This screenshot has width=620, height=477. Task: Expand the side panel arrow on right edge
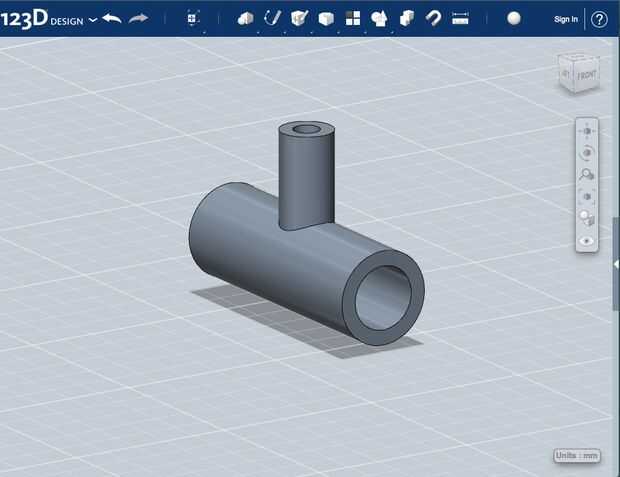616,264
